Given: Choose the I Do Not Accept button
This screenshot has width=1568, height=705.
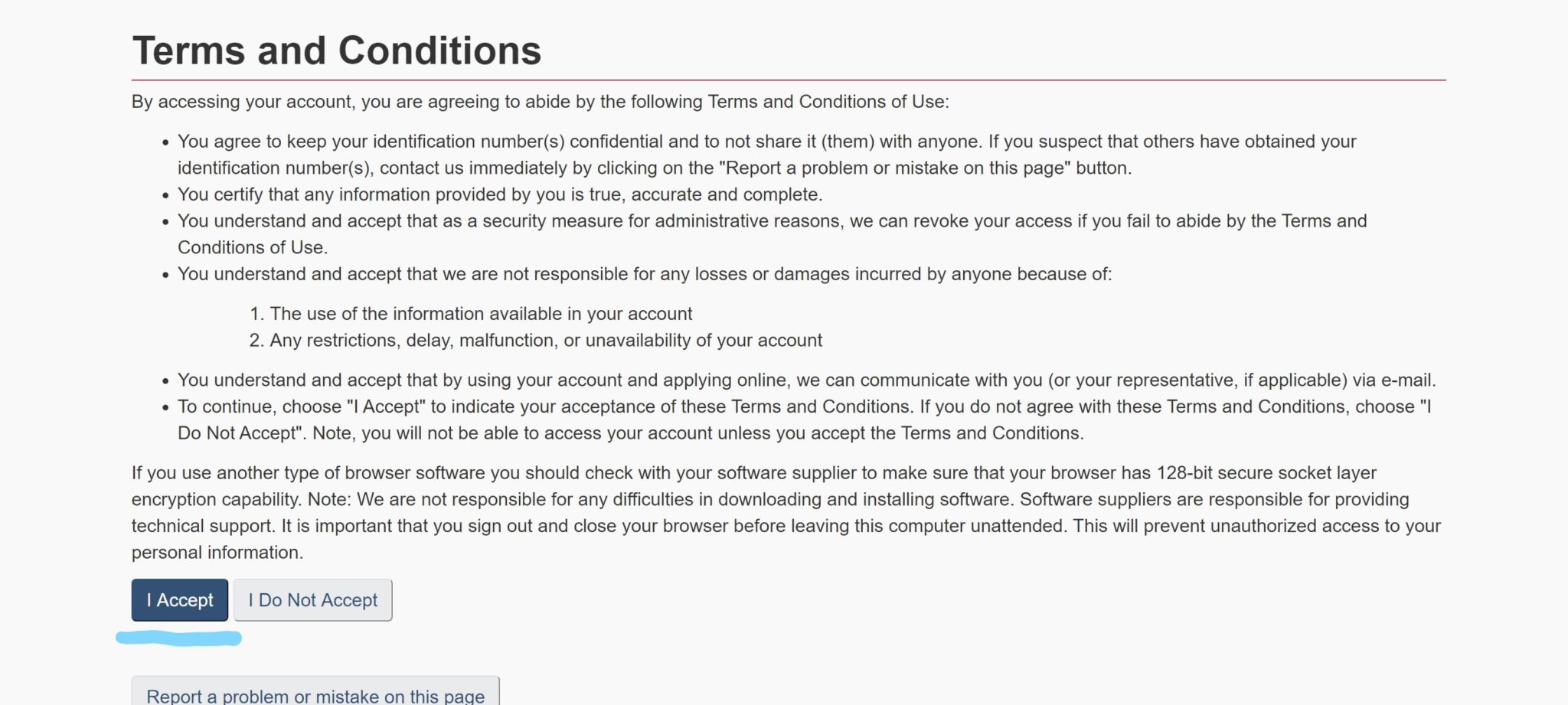Looking at the screenshot, I should (x=313, y=599).
